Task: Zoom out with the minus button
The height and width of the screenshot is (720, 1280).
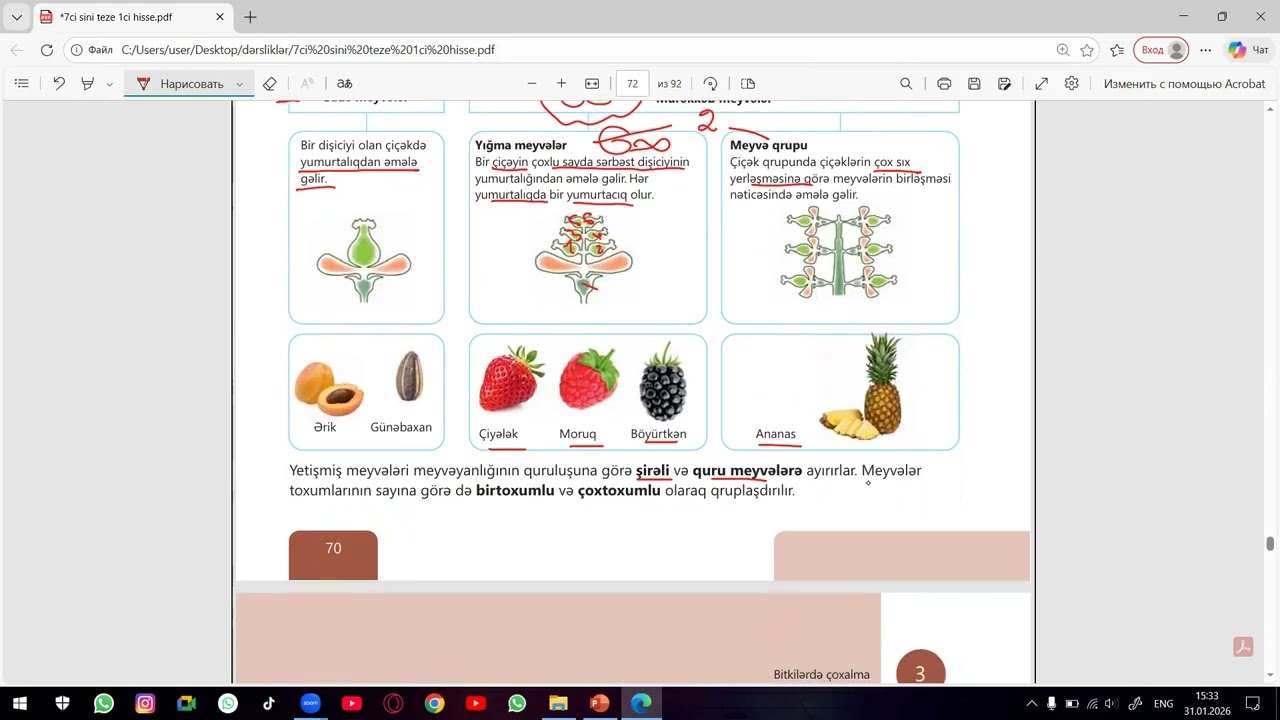Action: click(532, 84)
